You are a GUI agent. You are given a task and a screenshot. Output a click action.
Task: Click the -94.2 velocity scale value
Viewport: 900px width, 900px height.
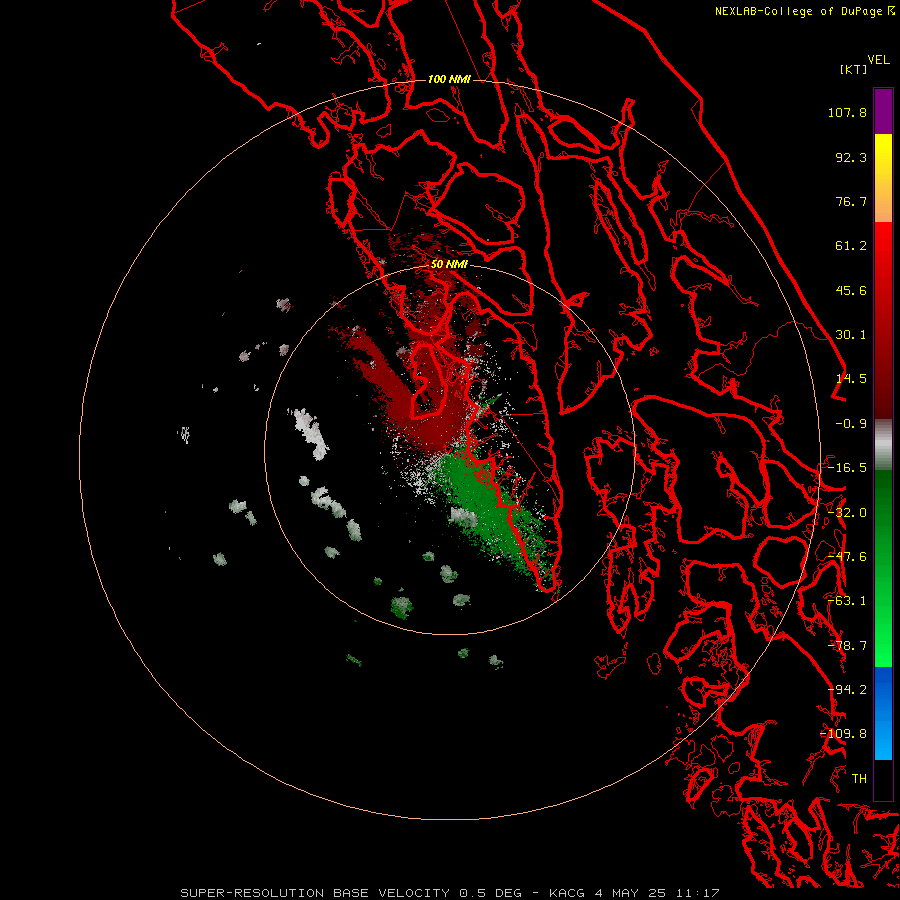(x=847, y=690)
